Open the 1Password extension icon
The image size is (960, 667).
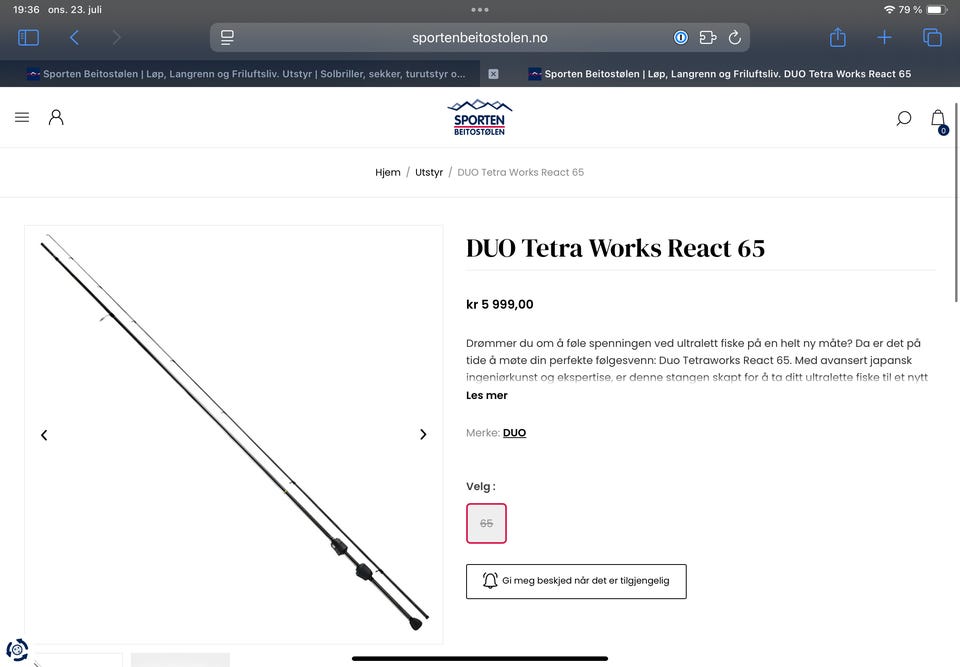680,37
